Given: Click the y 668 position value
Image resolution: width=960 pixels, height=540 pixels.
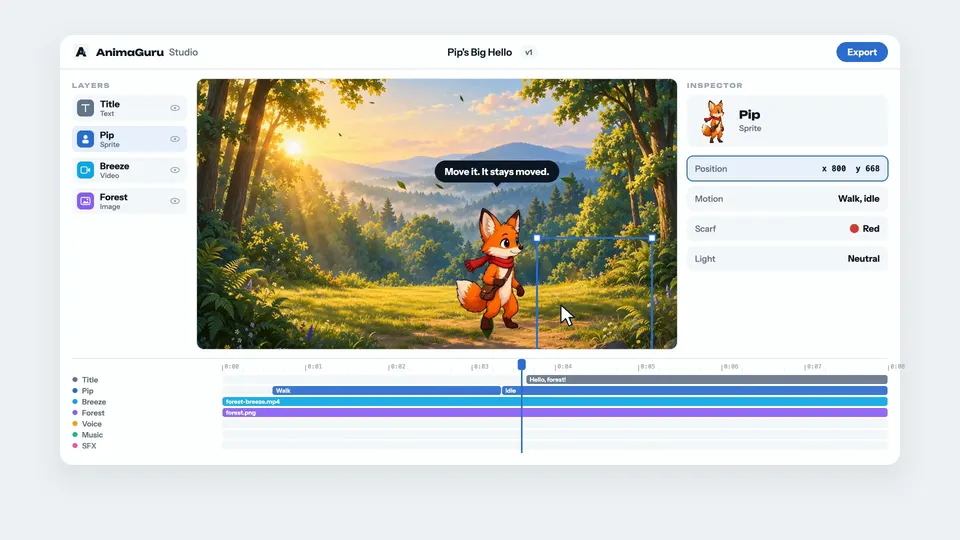Looking at the screenshot, I should coord(868,168).
